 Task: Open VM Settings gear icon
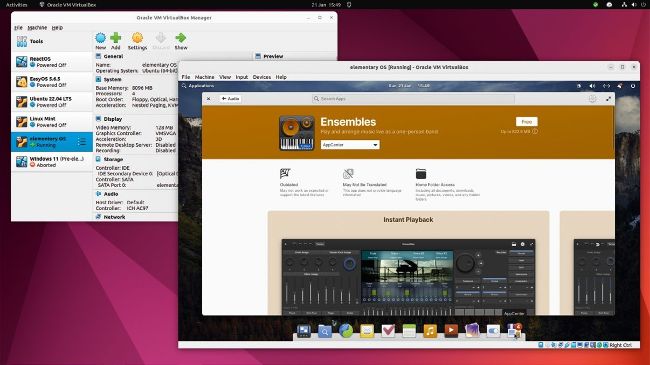(137, 38)
